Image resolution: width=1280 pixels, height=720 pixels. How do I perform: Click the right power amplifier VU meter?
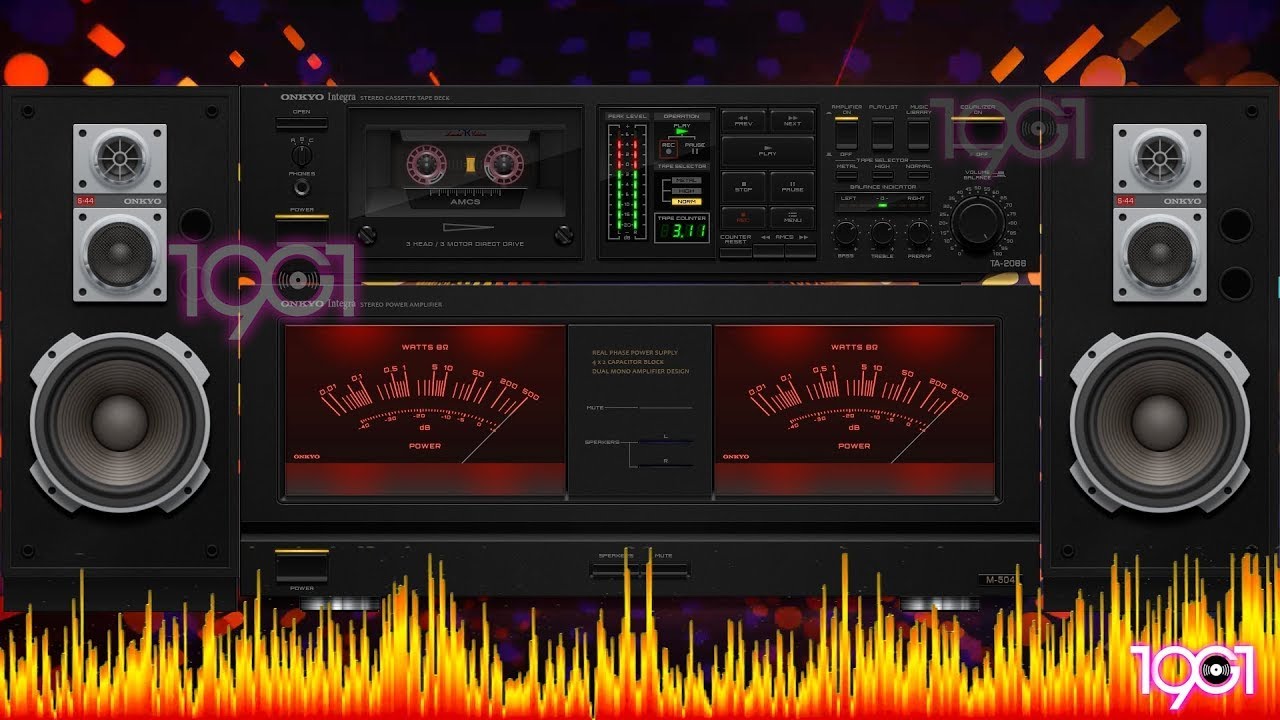pos(855,409)
